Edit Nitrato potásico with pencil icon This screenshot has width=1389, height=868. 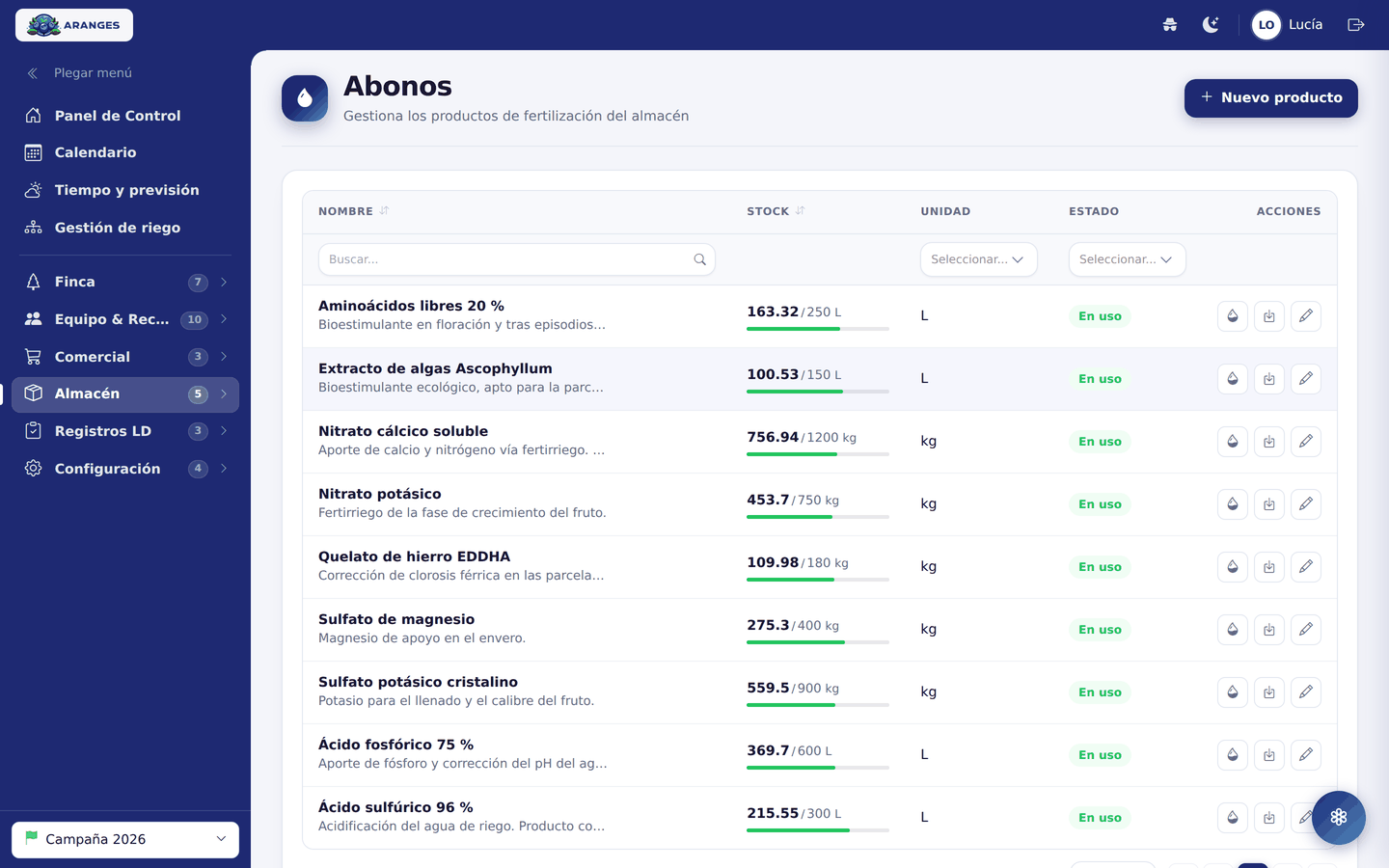pos(1306,504)
